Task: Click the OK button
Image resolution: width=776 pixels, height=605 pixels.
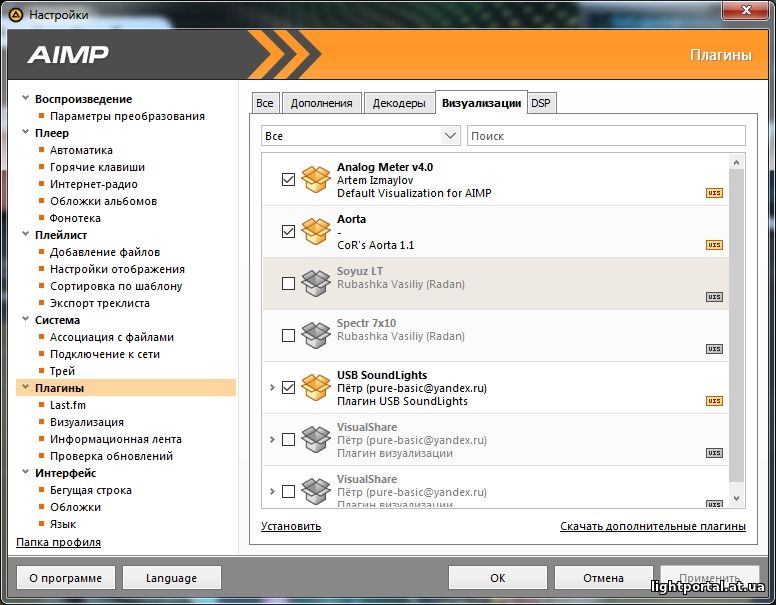Action: (498, 578)
